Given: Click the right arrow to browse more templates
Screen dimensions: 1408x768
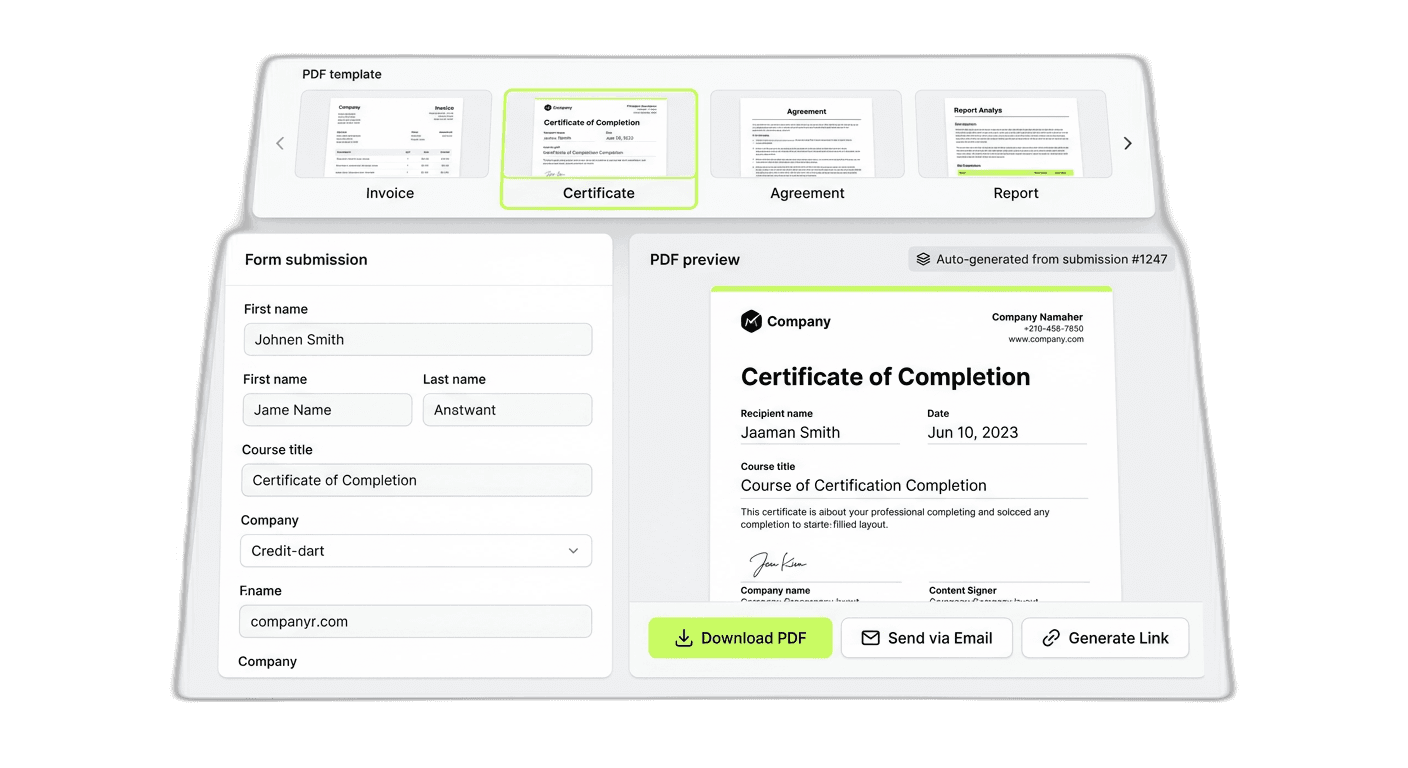Looking at the screenshot, I should pos(1127,143).
